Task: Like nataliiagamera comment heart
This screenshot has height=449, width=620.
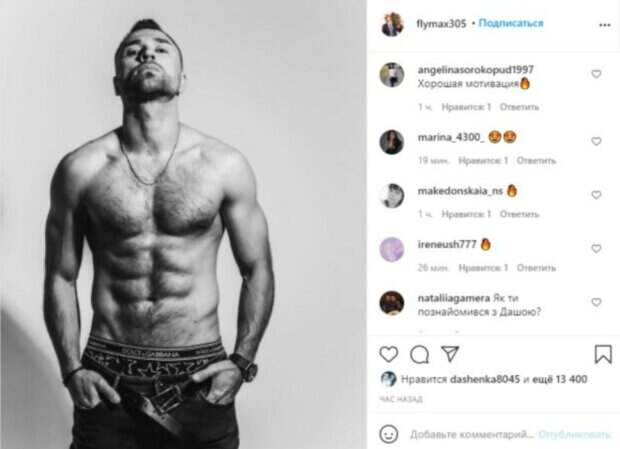Action: tap(596, 302)
